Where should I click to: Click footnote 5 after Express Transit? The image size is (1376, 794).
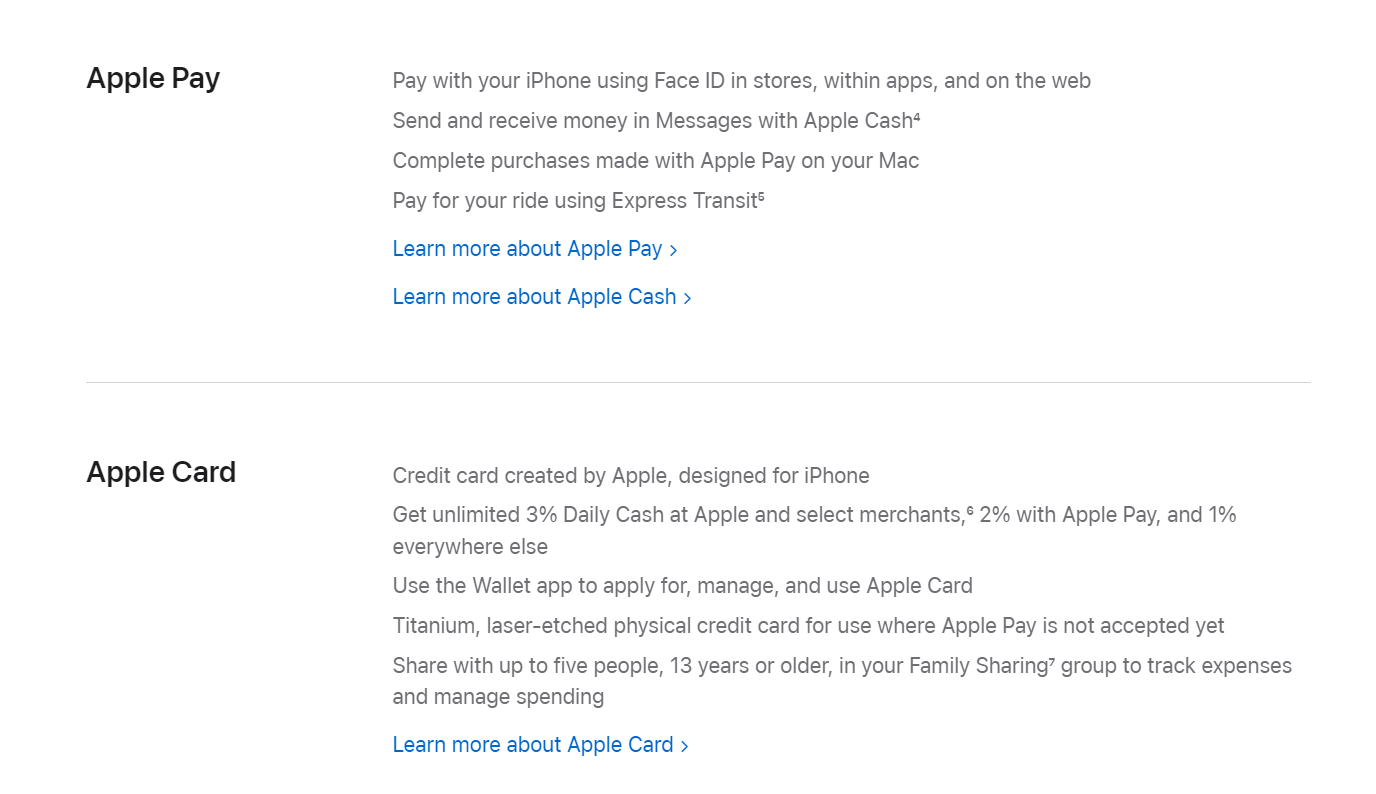(x=761, y=196)
